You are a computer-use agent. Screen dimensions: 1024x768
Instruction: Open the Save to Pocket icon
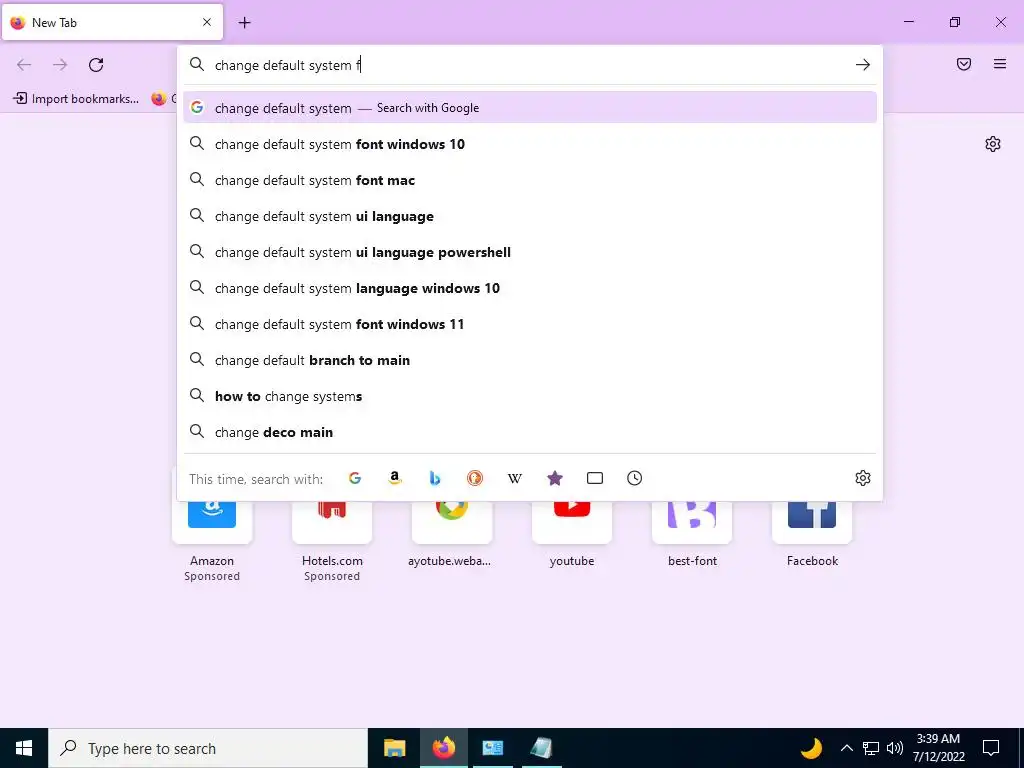(963, 64)
